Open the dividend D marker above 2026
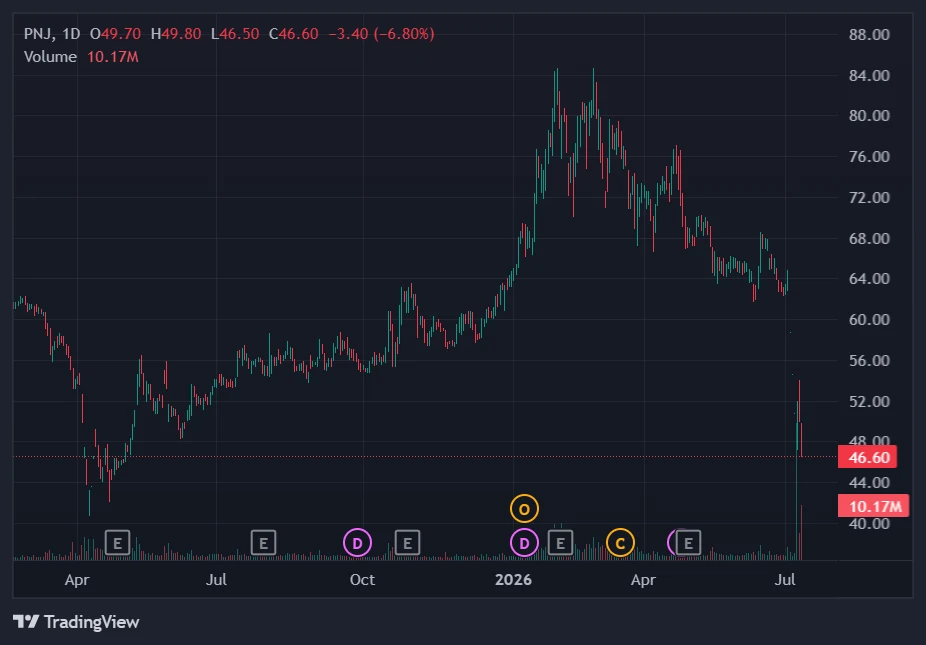 click(x=524, y=543)
